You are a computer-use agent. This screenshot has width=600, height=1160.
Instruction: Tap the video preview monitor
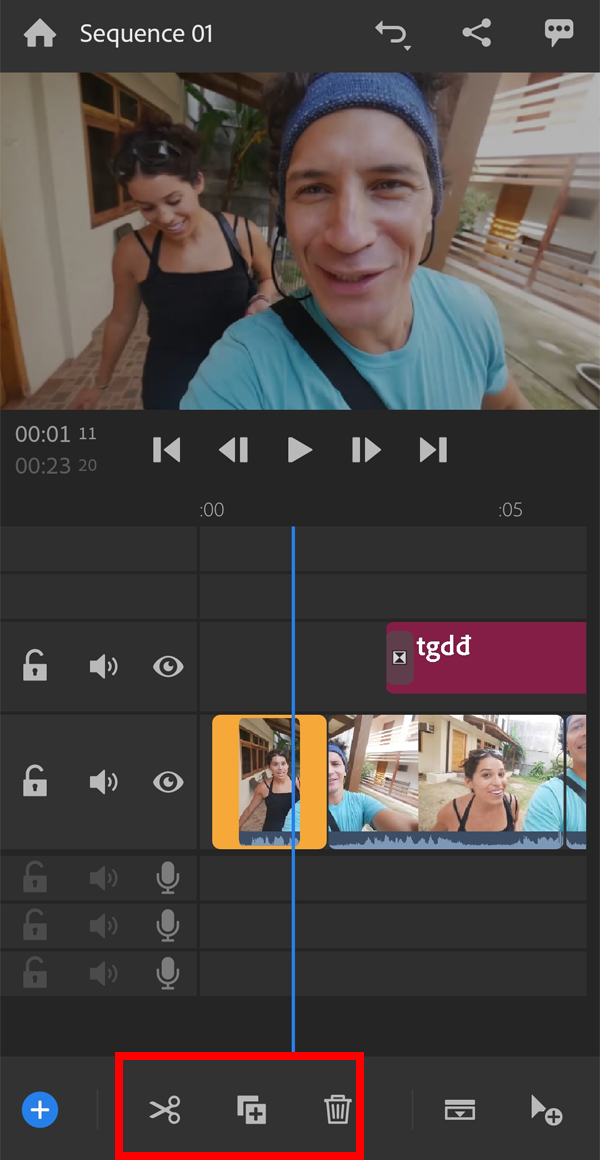point(300,241)
